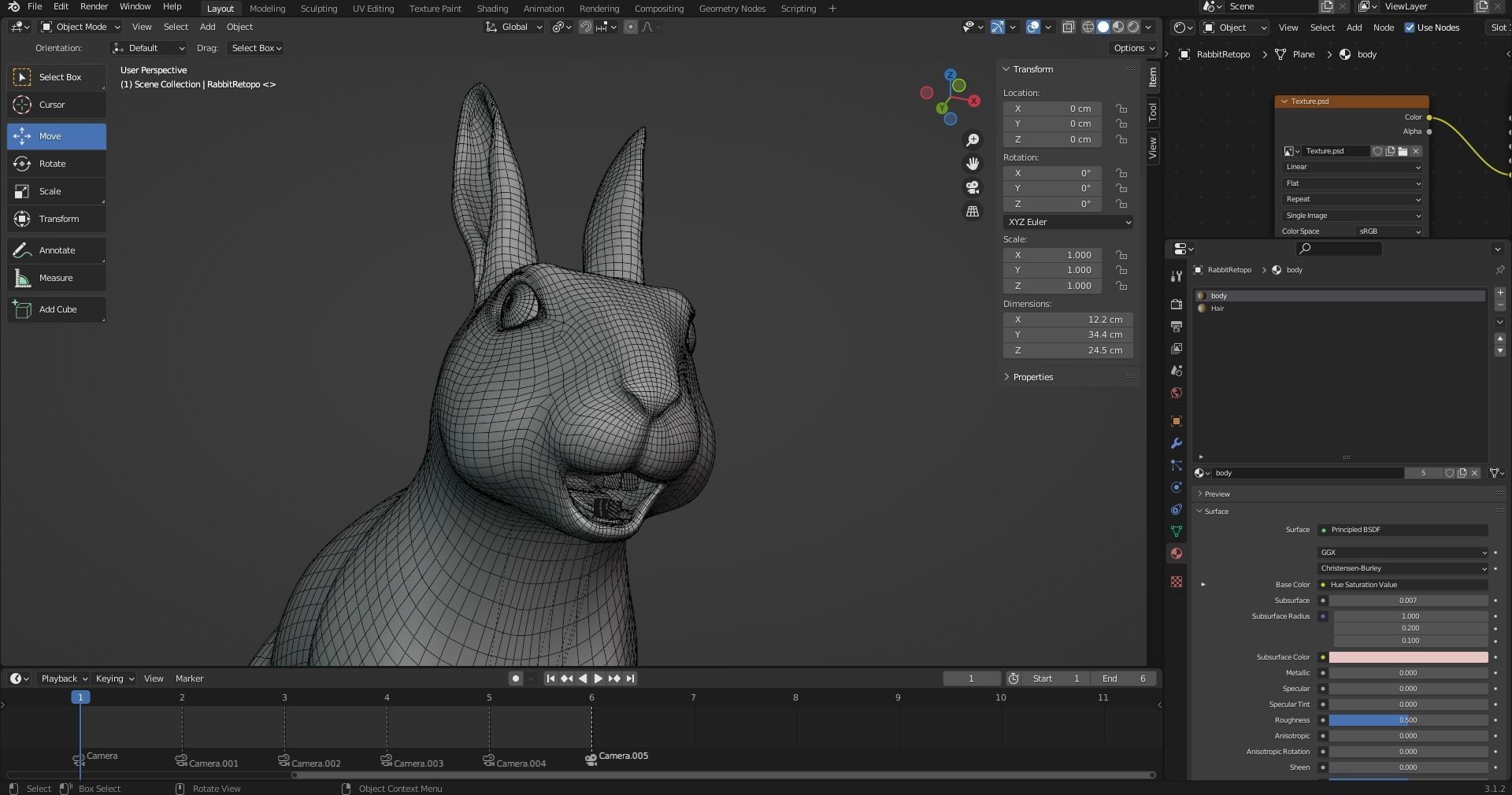The image size is (1512, 795).
Task: Open the View Layer properties tab
Action: click(x=1177, y=349)
